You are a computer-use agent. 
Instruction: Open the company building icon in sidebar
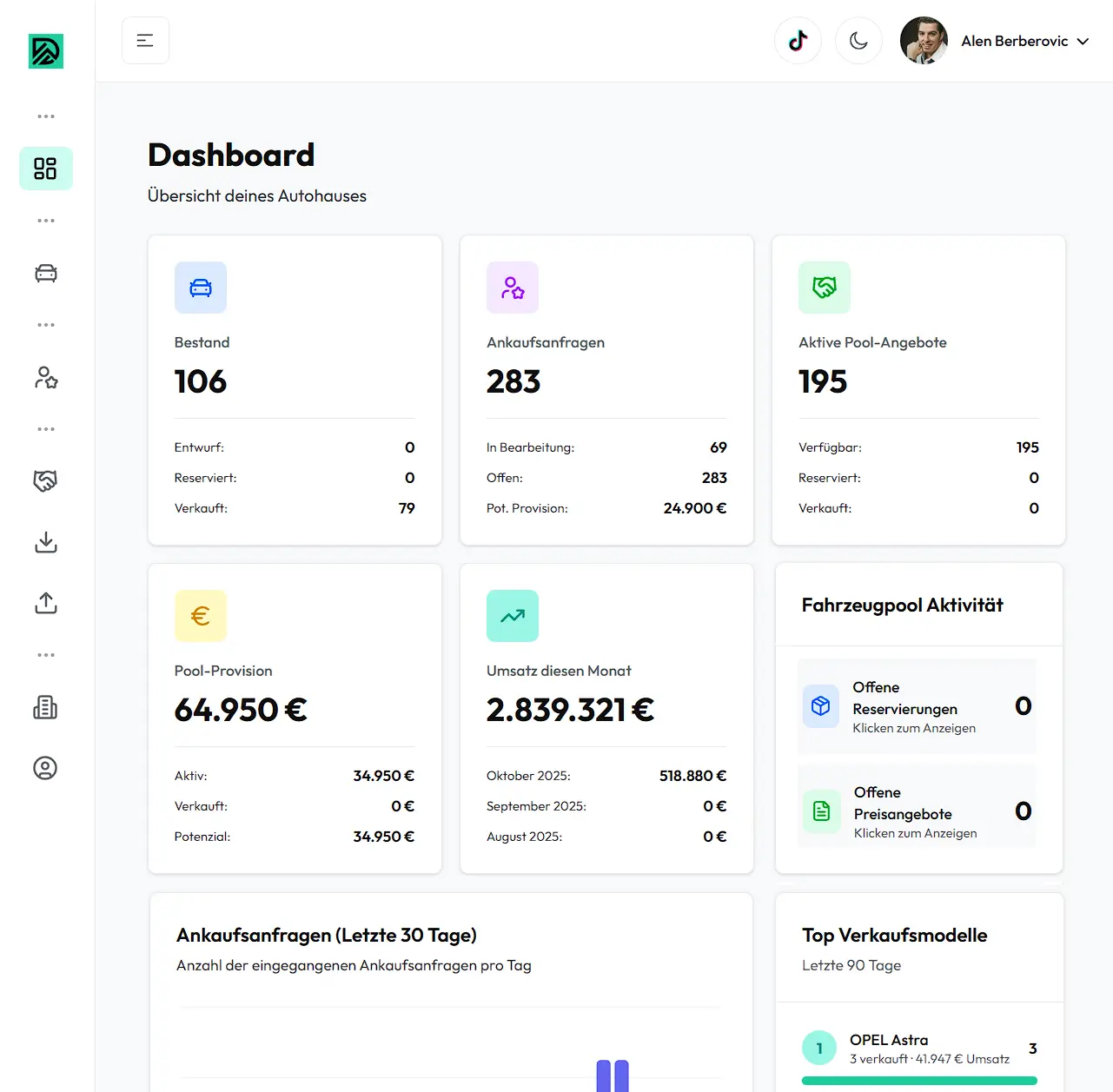[45, 707]
